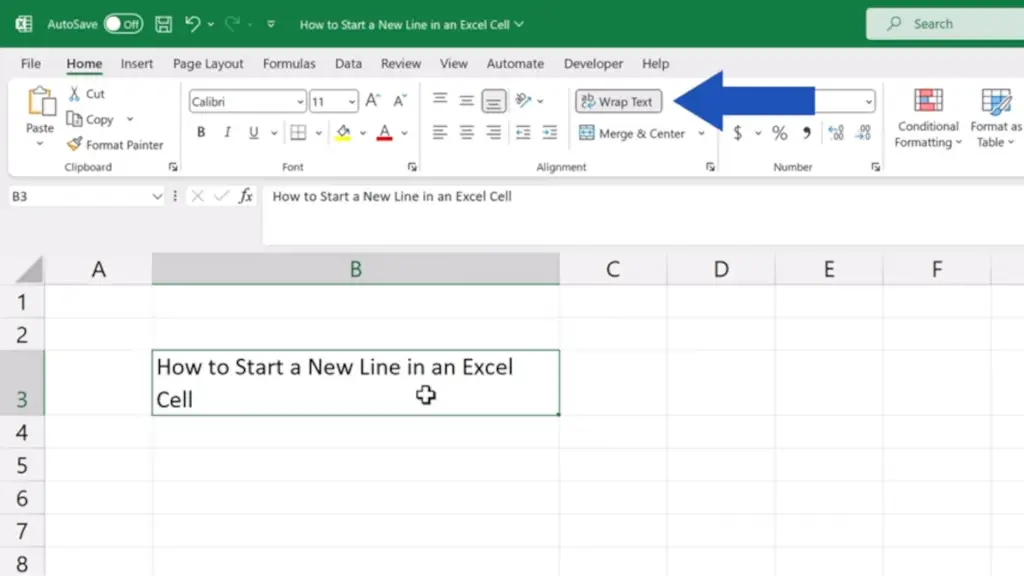The image size is (1024, 576).
Task: Open the View tab
Action: tap(453, 63)
